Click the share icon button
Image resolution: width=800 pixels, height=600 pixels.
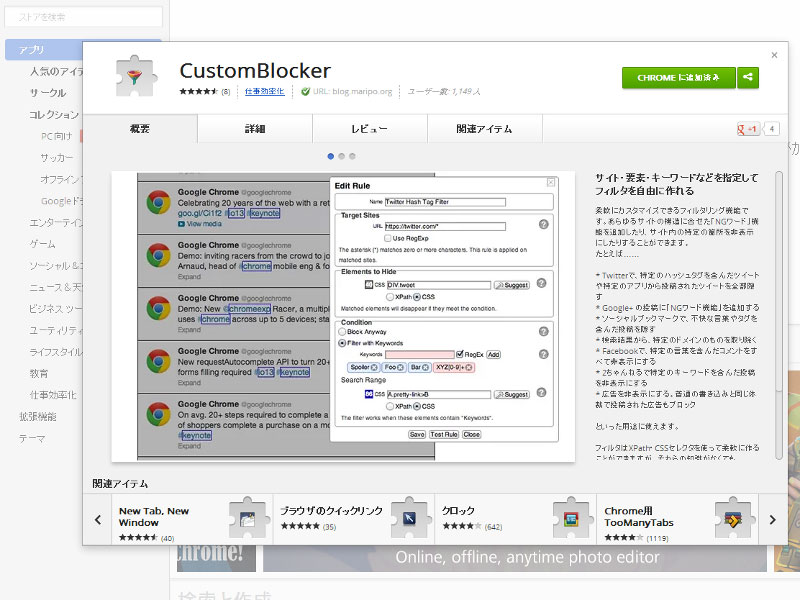coord(748,78)
